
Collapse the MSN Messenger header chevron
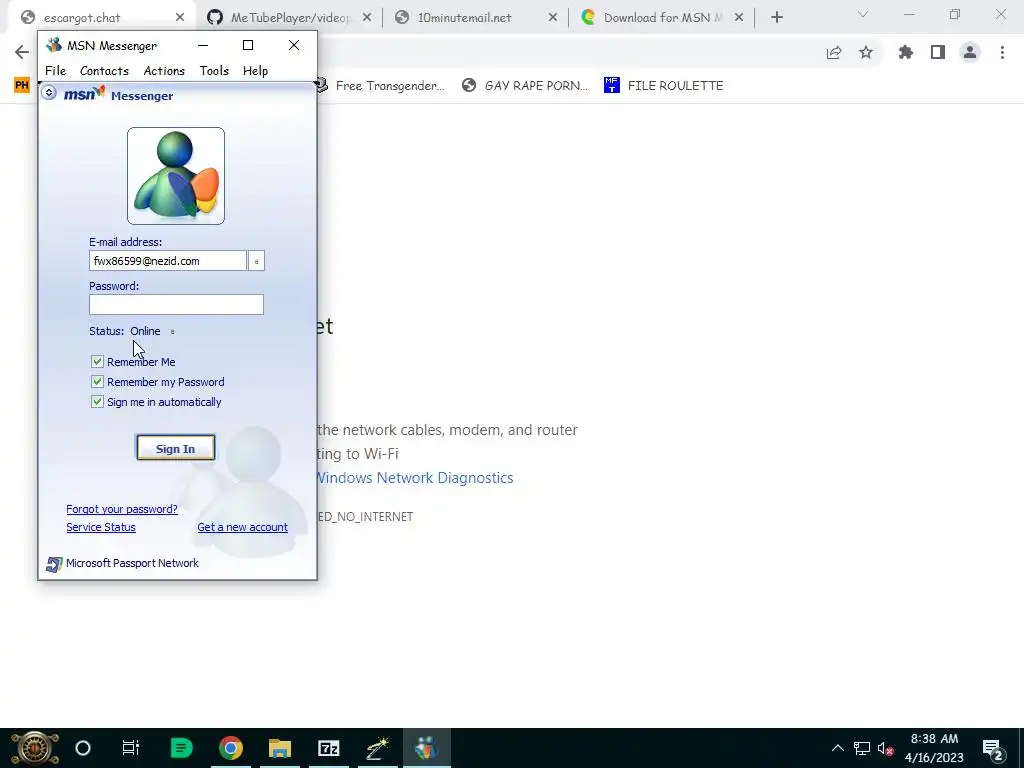pyautogui.click(x=48, y=93)
